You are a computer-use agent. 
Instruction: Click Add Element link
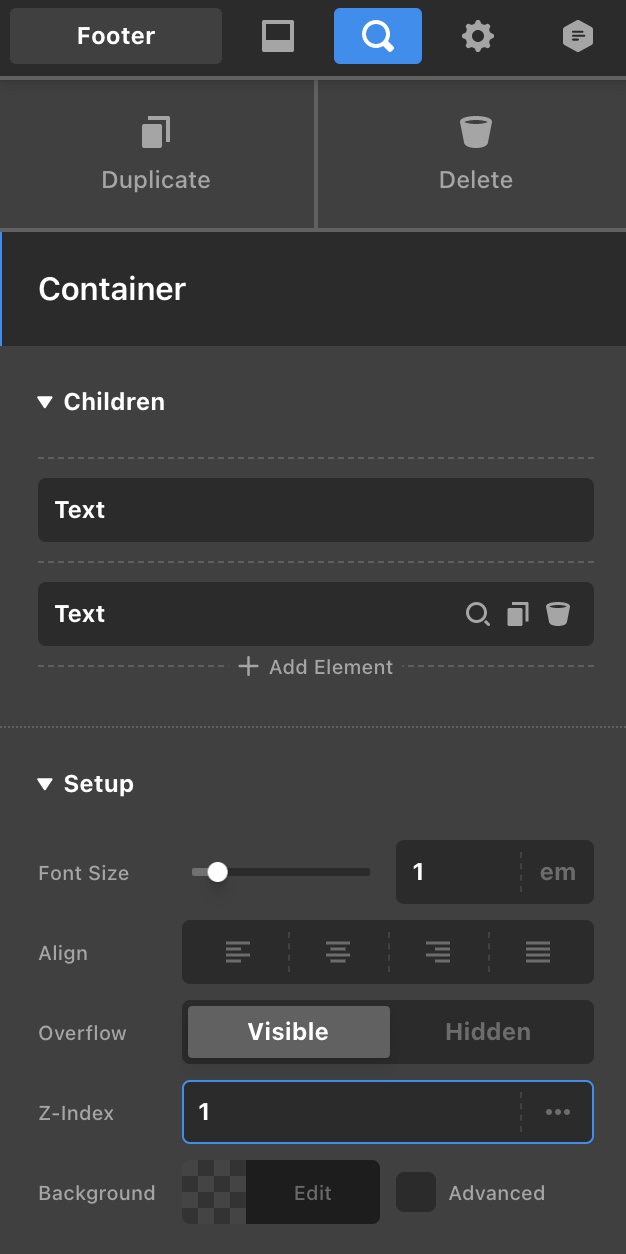(317, 667)
